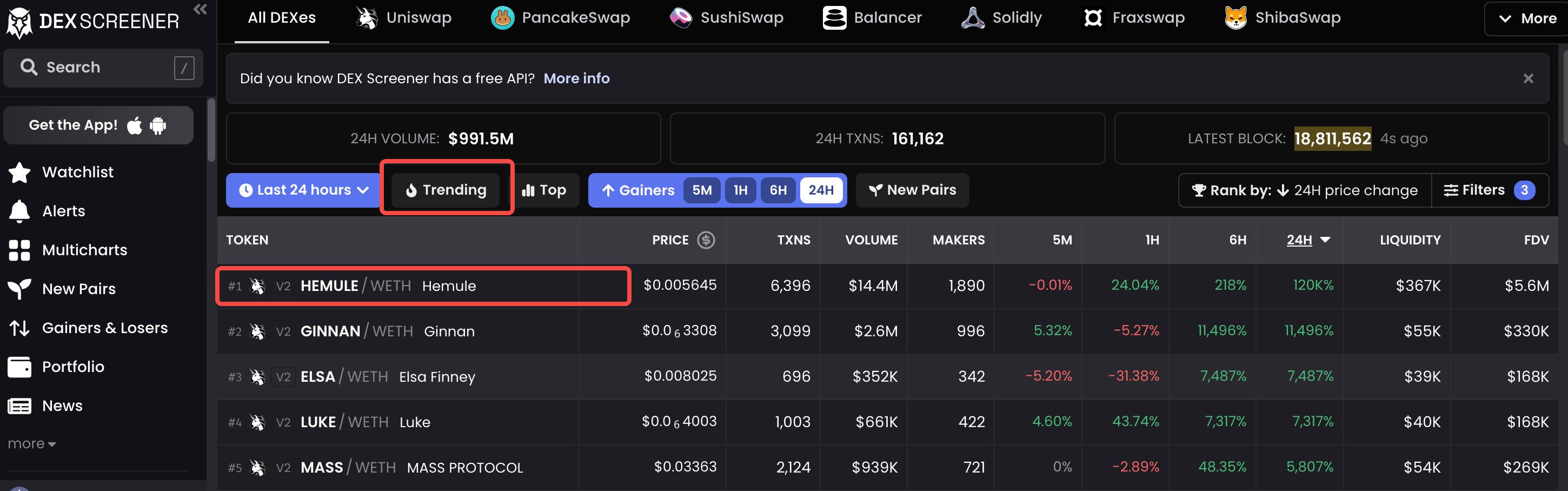Image resolution: width=1568 pixels, height=491 pixels.
Task: Open Alerts via the bell icon
Action: (x=19, y=211)
